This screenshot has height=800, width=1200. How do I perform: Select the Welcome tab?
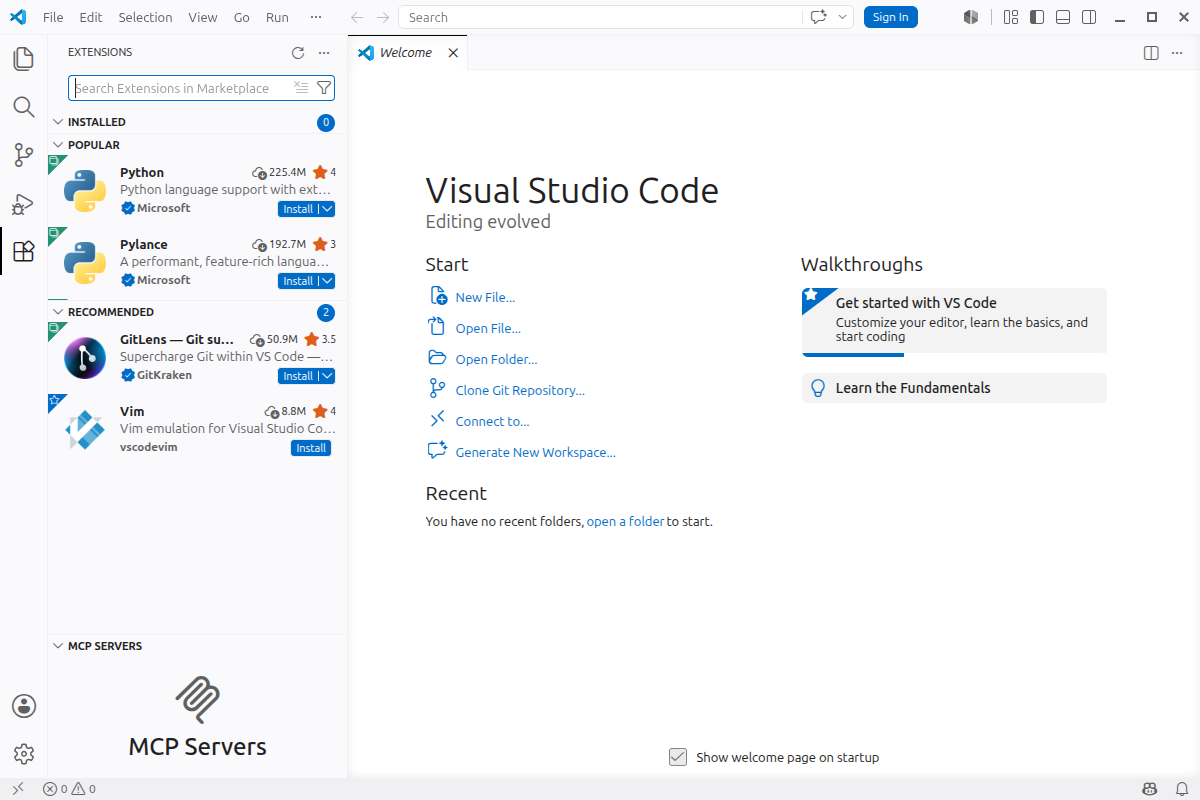pos(407,53)
